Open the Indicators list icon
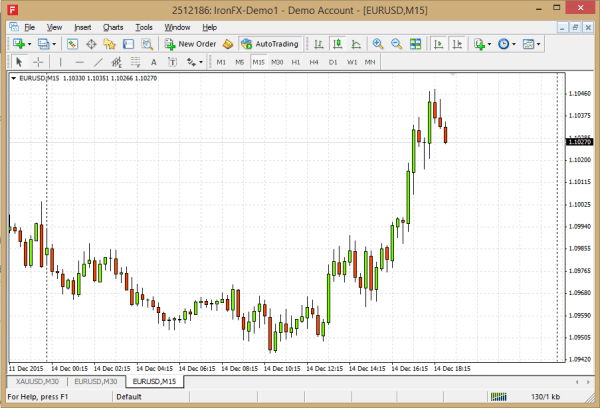 point(479,44)
